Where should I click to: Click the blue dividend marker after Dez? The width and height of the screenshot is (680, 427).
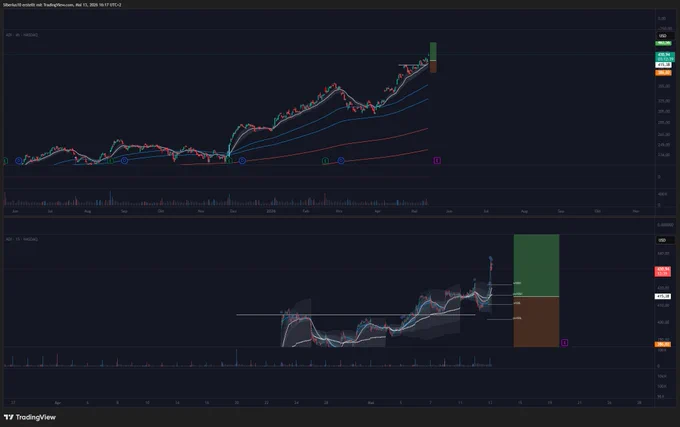click(x=242, y=160)
